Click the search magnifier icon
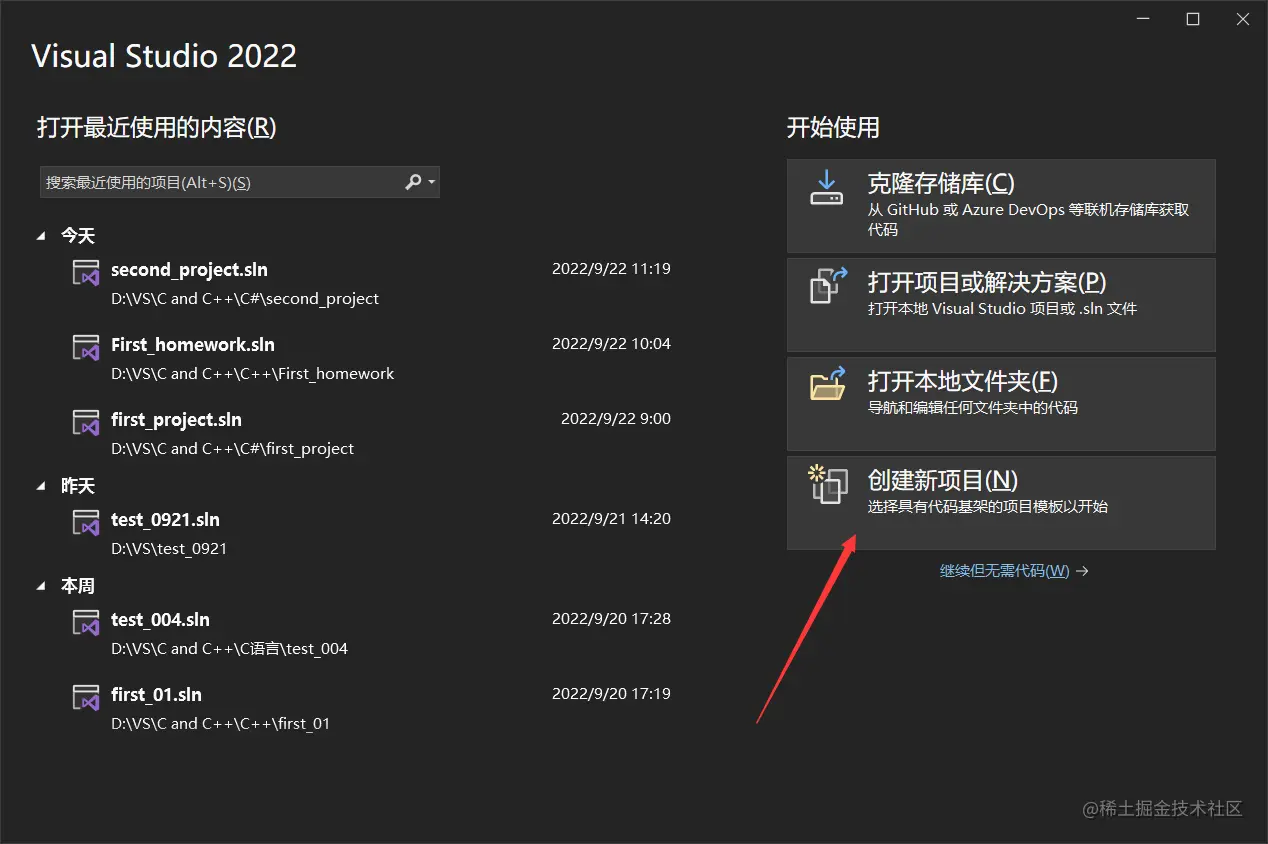1268x844 pixels. pos(413,182)
